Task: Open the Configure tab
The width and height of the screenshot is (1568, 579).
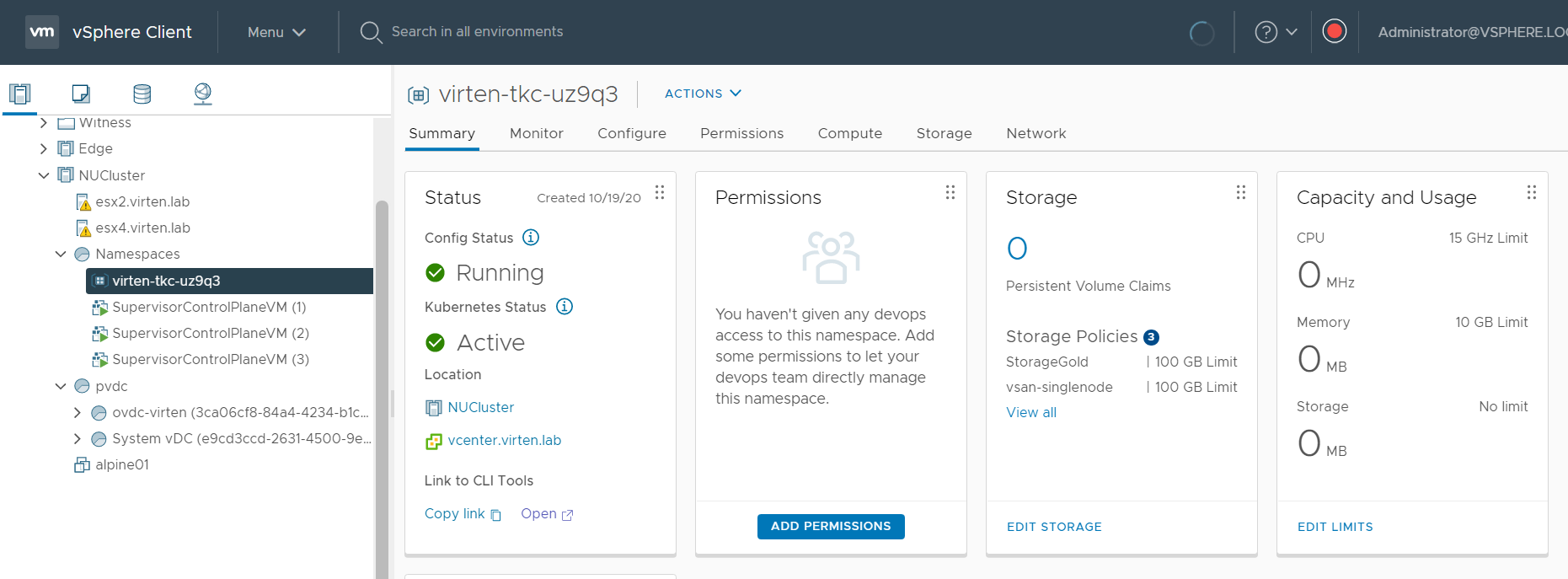Action: [x=632, y=133]
